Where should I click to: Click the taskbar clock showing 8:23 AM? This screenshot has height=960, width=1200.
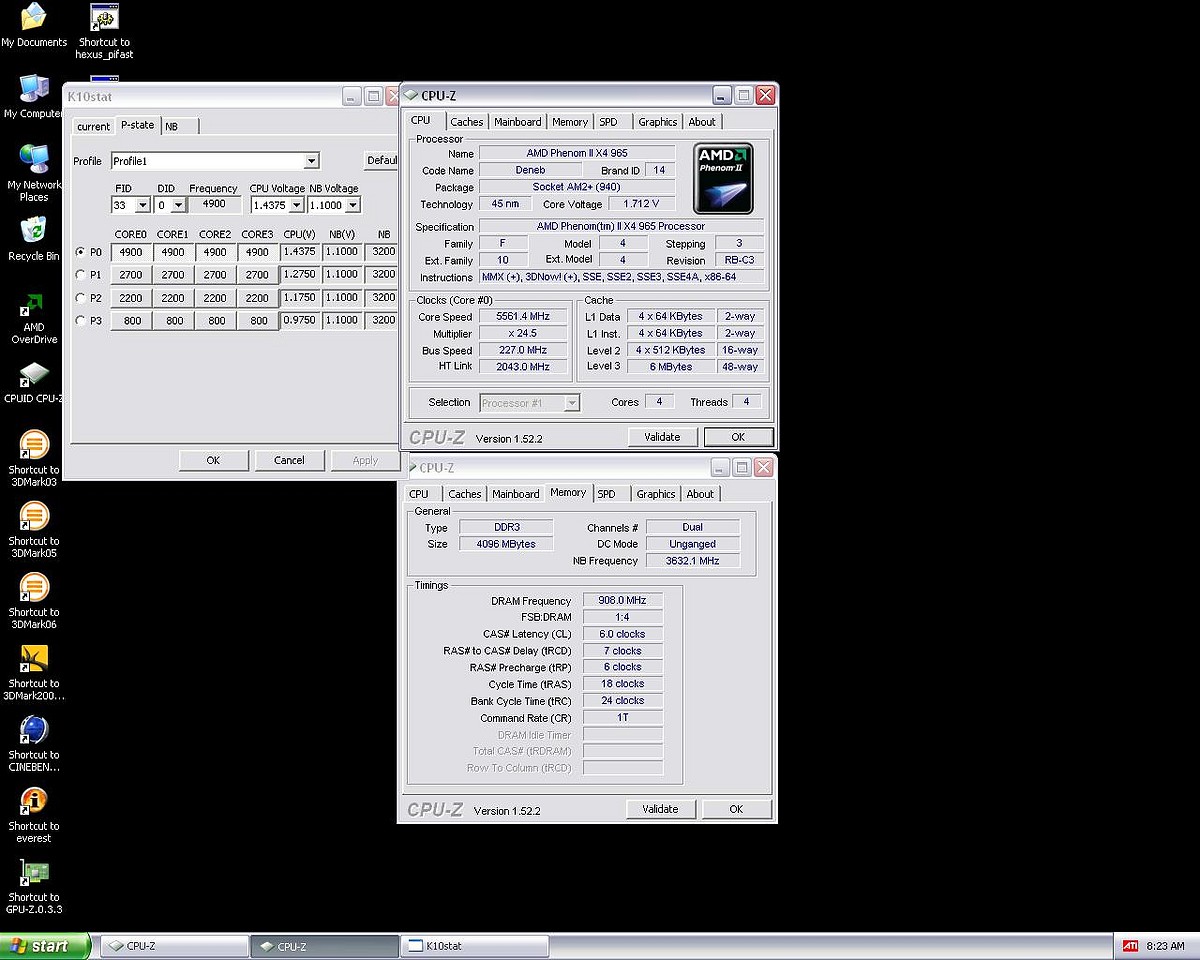1165,946
